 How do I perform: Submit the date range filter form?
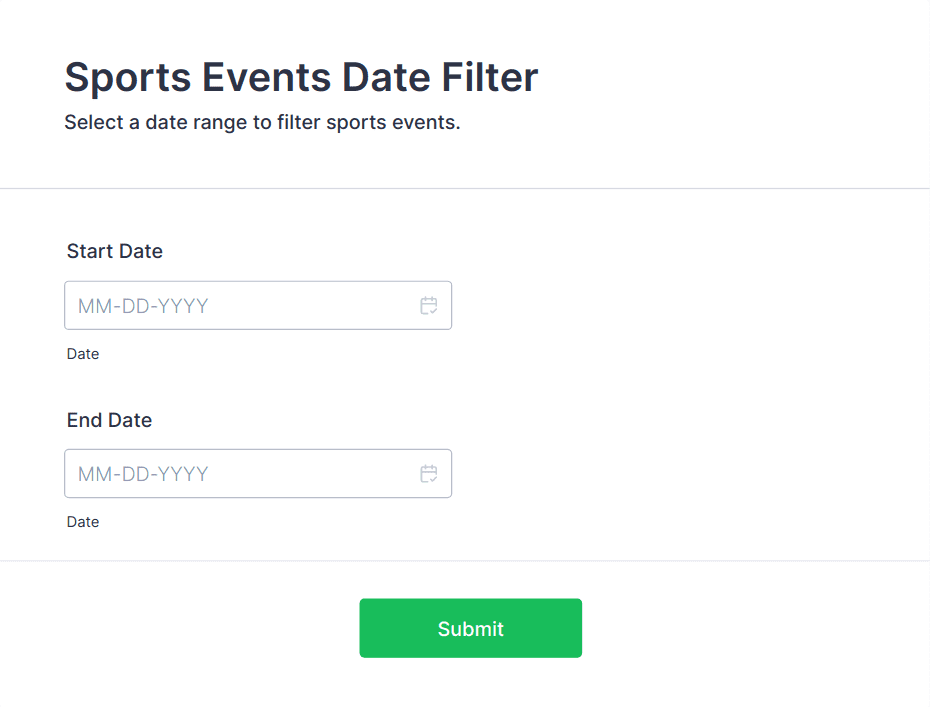coord(470,628)
